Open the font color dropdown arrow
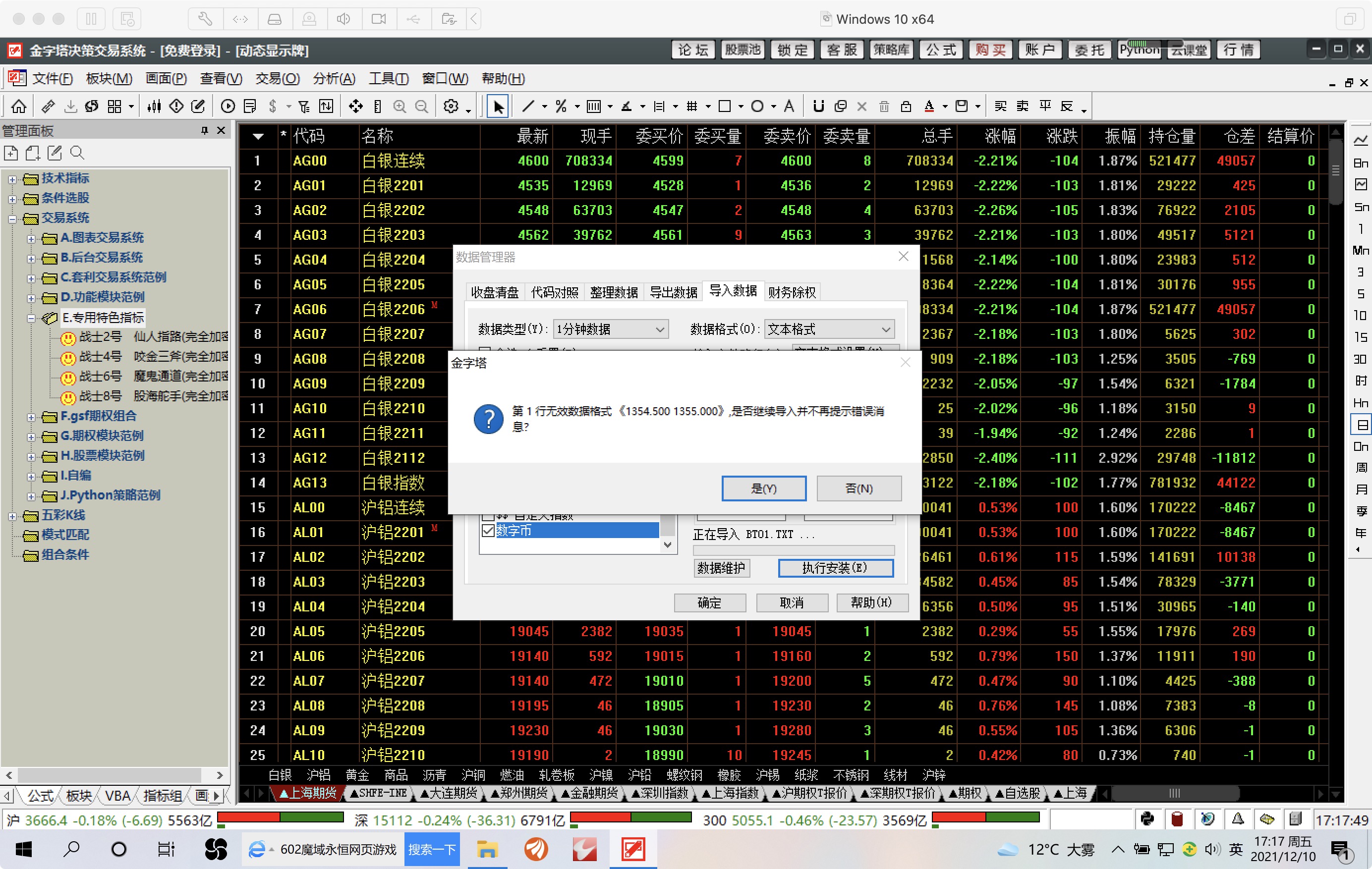 945,107
